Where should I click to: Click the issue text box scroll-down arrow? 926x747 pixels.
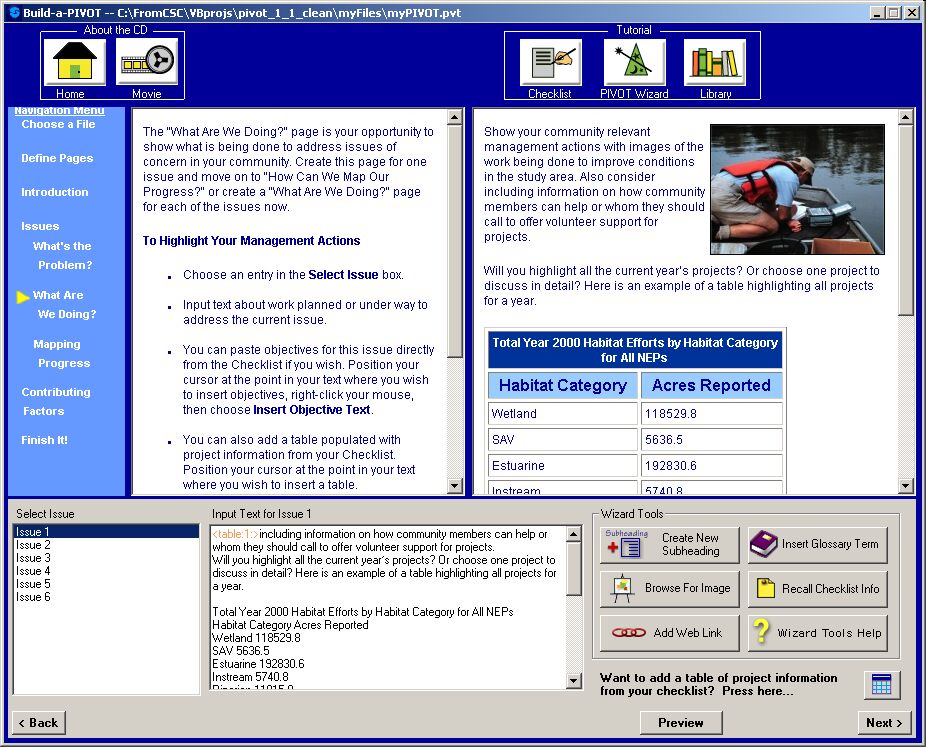[x=573, y=681]
